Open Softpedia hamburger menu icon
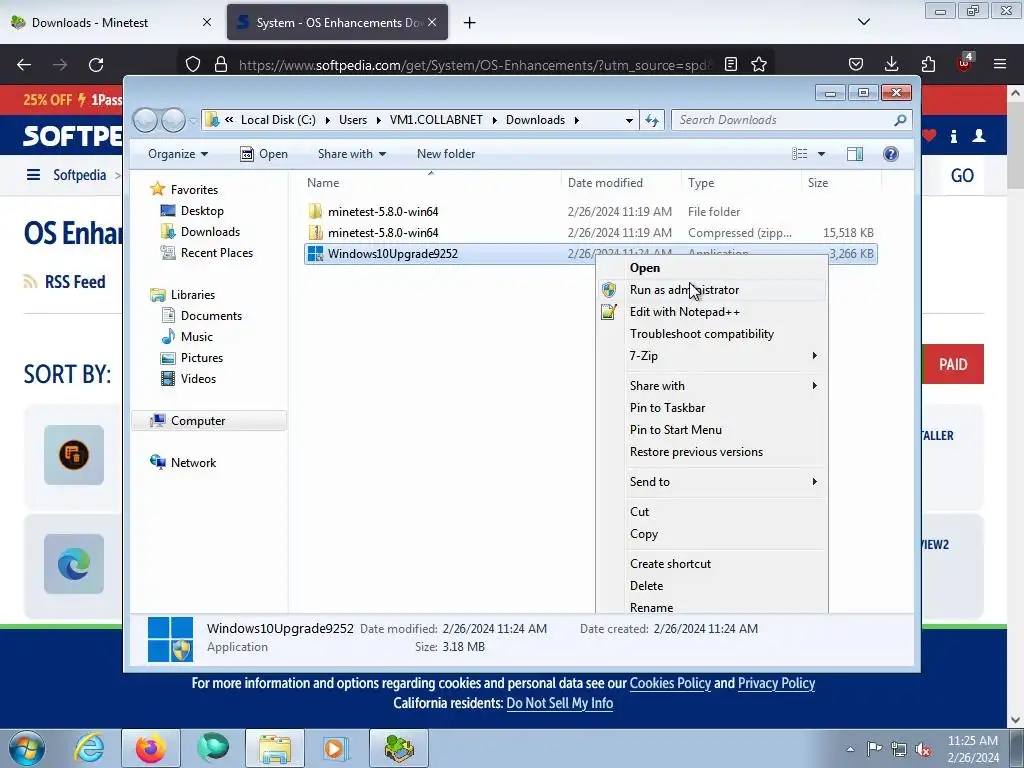Screen dimensions: 1024x768 click(33, 175)
